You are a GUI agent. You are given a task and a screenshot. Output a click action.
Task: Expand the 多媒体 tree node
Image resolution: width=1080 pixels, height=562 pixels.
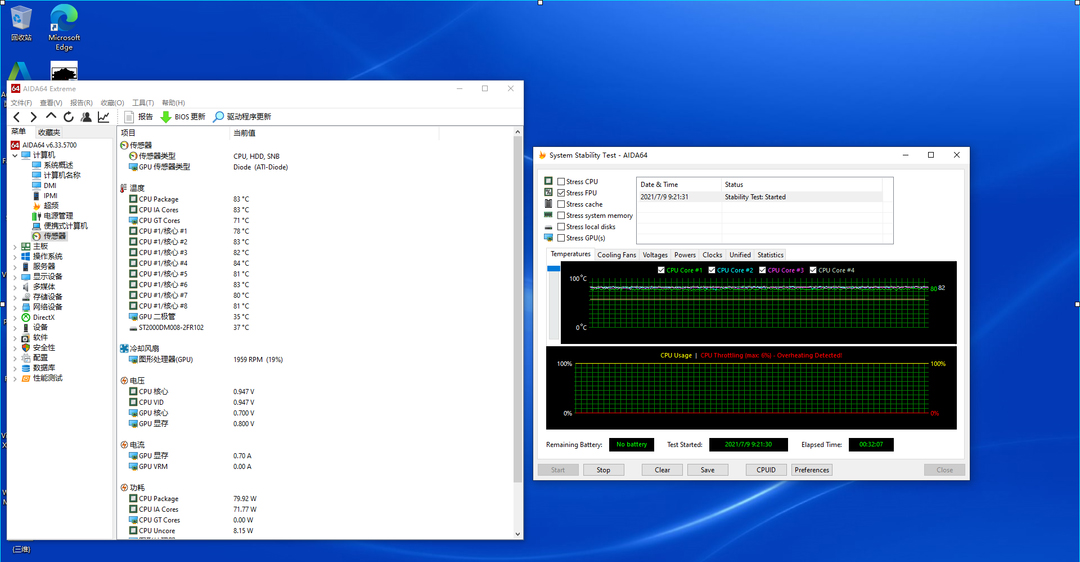pyautogui.click(x=15, y=287)
